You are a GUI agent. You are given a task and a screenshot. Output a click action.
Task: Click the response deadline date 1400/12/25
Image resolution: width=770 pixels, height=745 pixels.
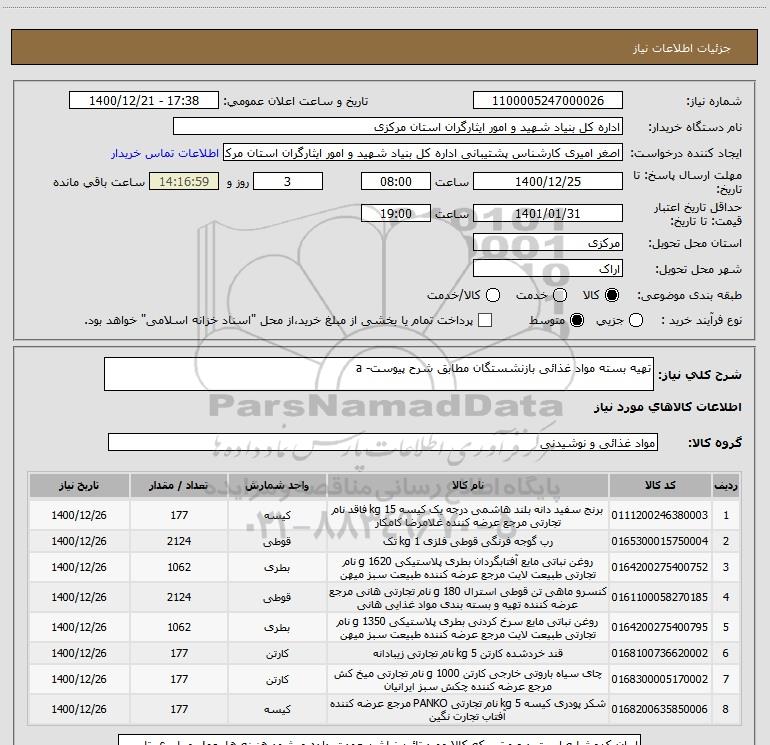click(548, 181)
